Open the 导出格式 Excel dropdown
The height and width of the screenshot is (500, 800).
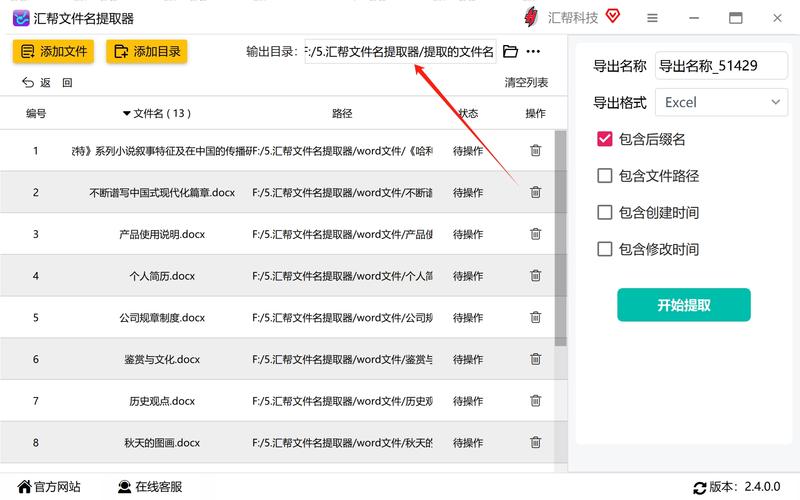(x=721, y=102)
